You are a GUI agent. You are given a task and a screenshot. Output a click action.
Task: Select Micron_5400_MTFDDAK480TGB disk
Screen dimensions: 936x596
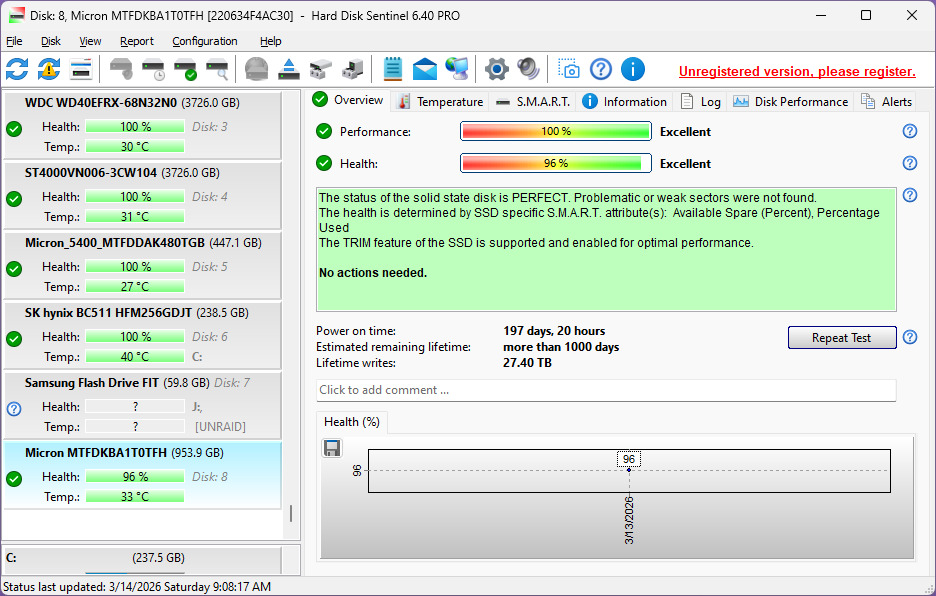(x=142, y=265)
